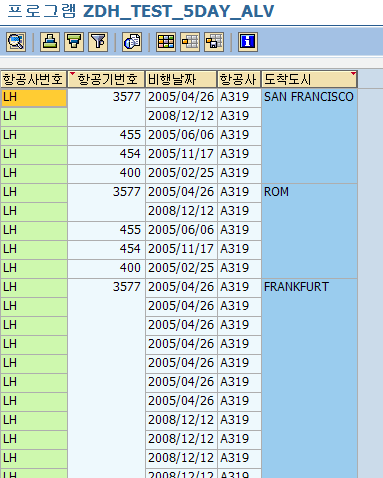Select the 항공기번호 column header
The width and height of the screenshot is (383, 478).
(106, 79)
